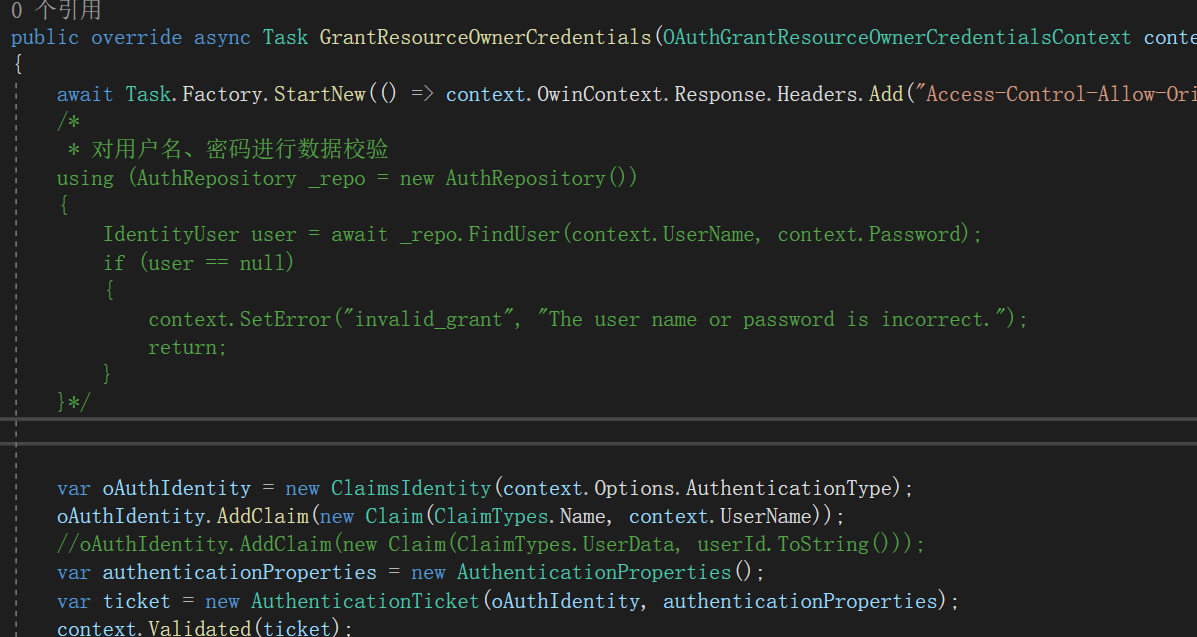Click the 'AuthenticationTicket' class name
The height and width of the screenshot is (637, 1197).
coord(365,601)
